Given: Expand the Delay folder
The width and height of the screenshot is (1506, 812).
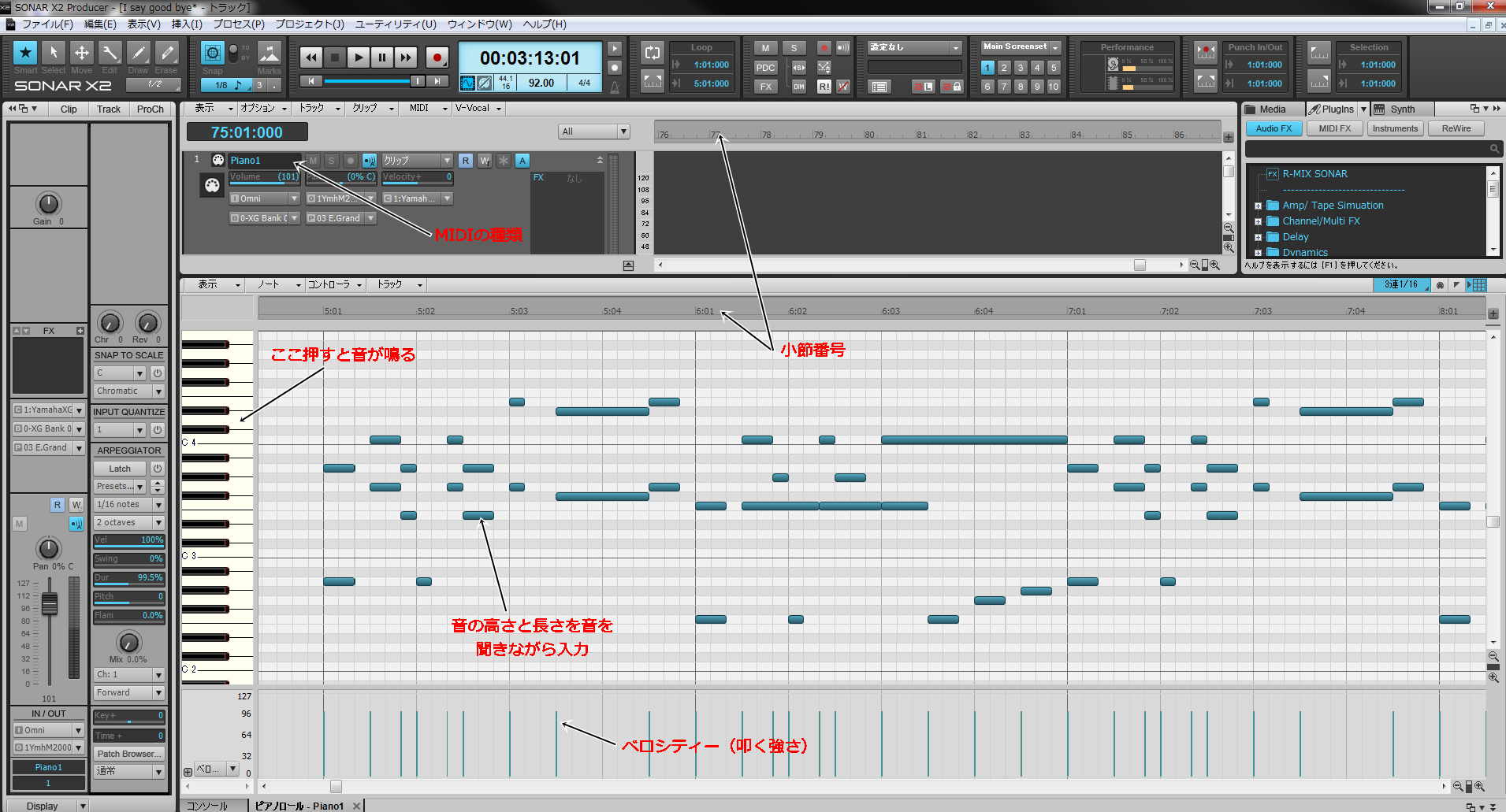Looking at the screenshot, I should [x=1259, y=237].
